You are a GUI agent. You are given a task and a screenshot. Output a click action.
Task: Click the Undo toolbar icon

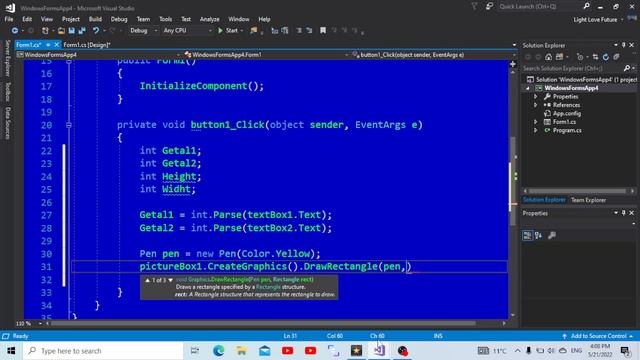tap(96, 31)
